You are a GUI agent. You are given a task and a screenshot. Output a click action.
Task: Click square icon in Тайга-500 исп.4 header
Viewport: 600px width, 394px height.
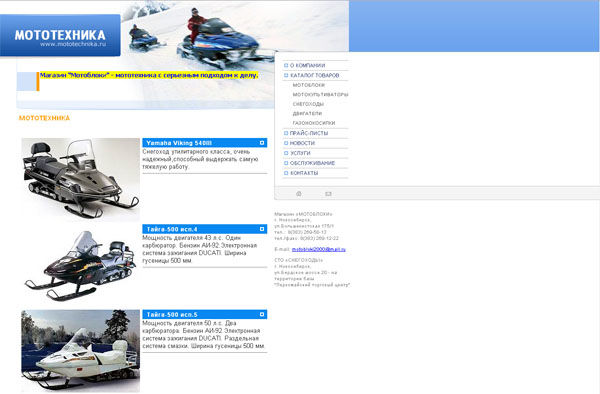[262, 229]
